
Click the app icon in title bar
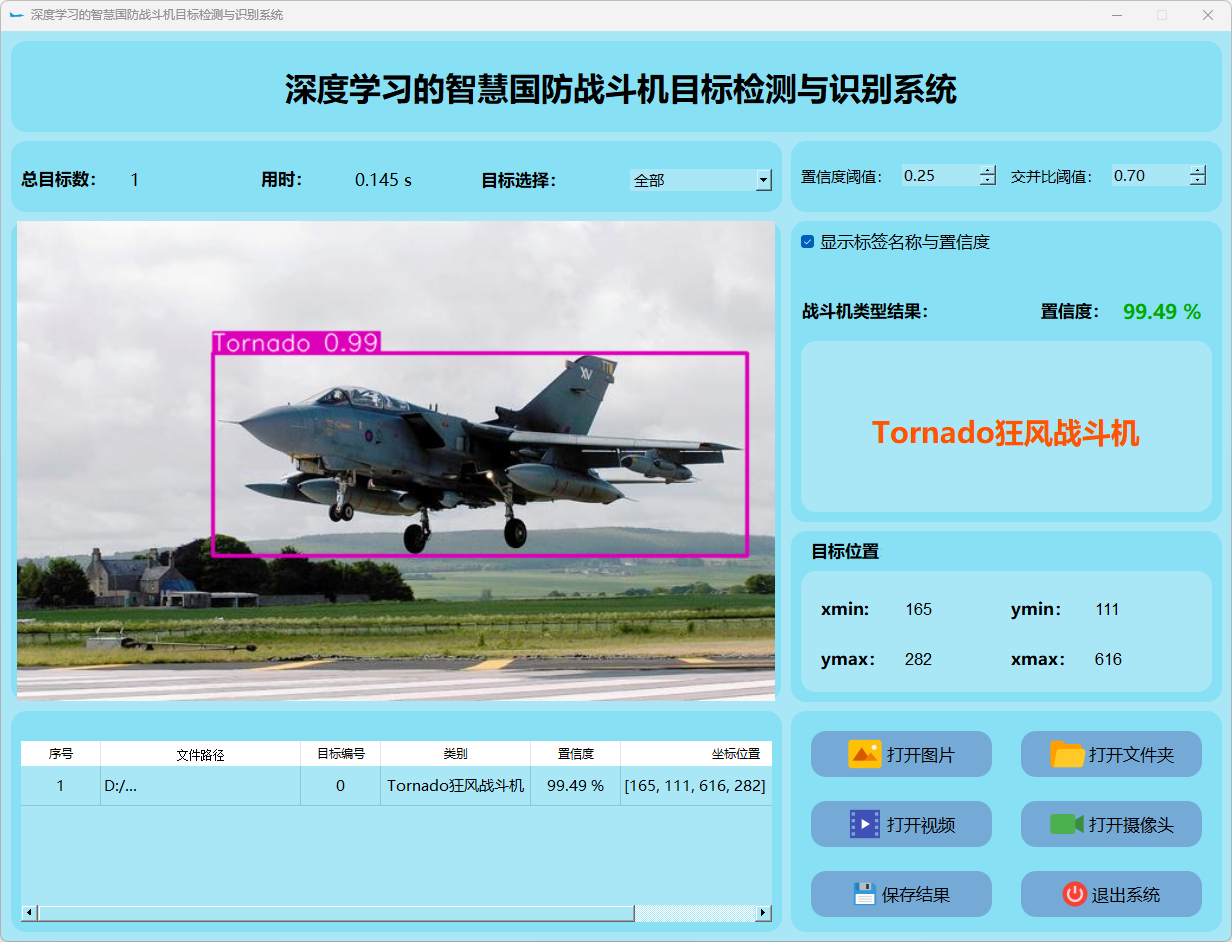coord(16,15)
